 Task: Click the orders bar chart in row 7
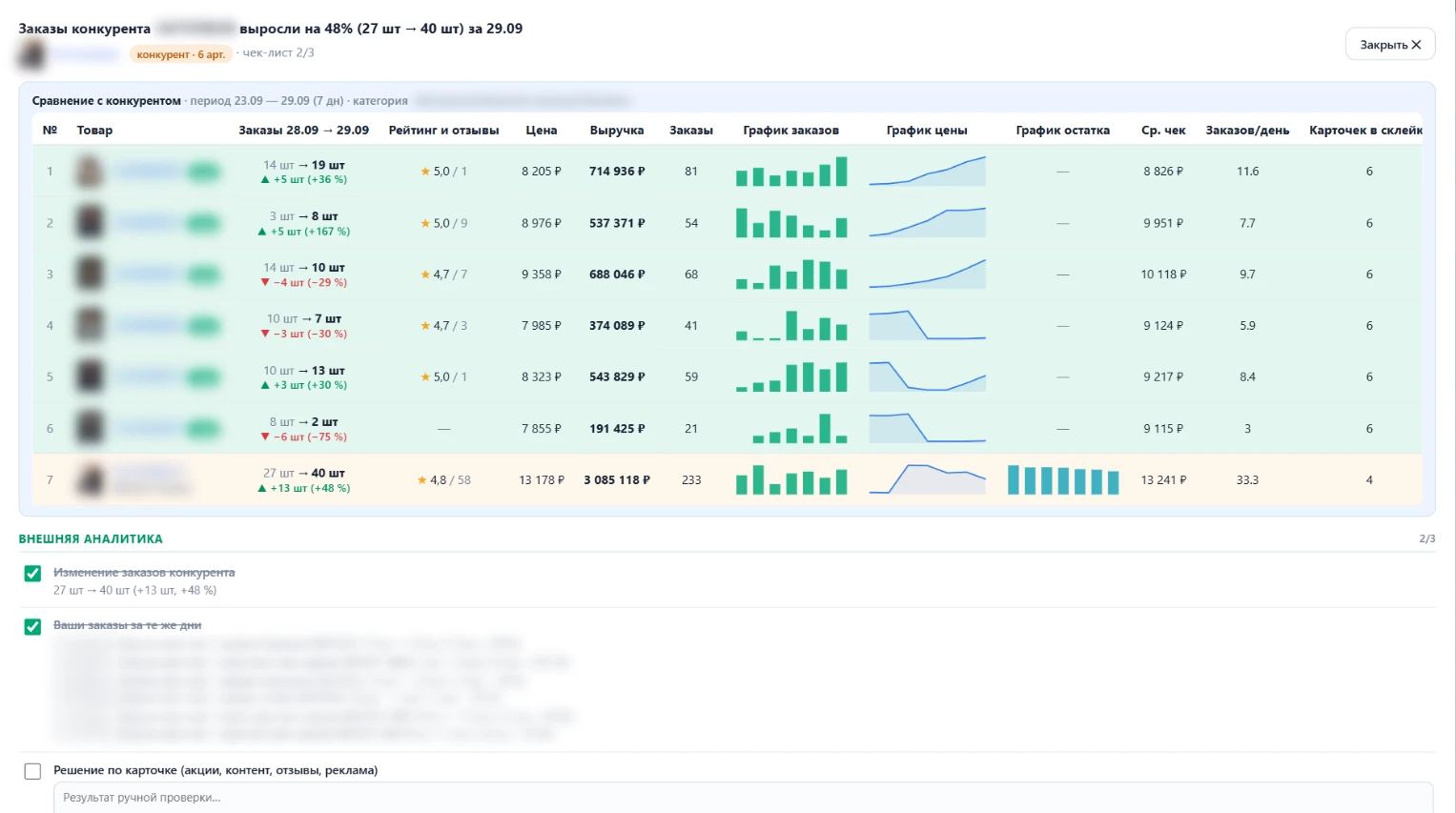pyautogui.click(x=791, y=480)
